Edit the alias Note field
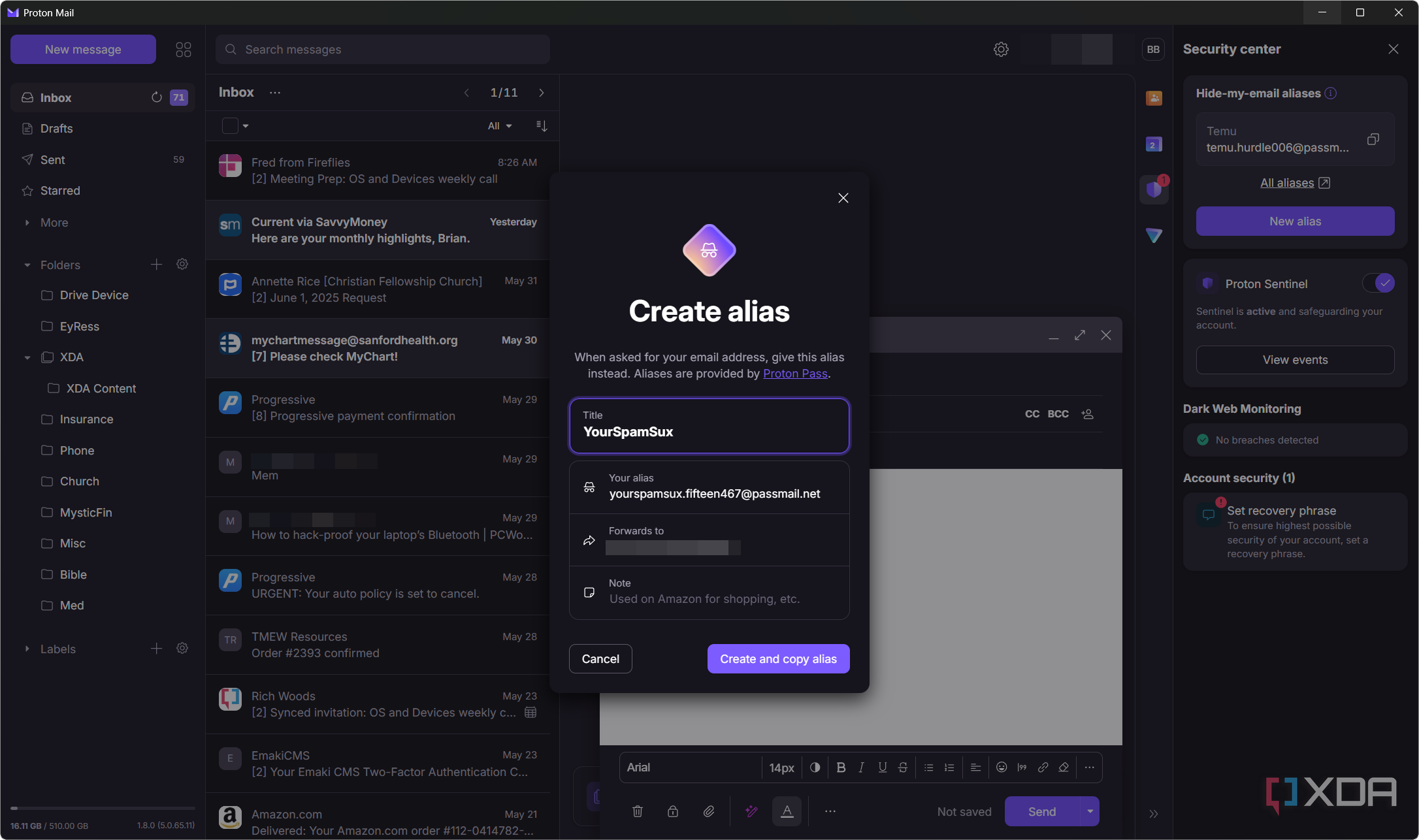Screen dimensions: 1419x840 pyautogui.click(x=709, y=592)
